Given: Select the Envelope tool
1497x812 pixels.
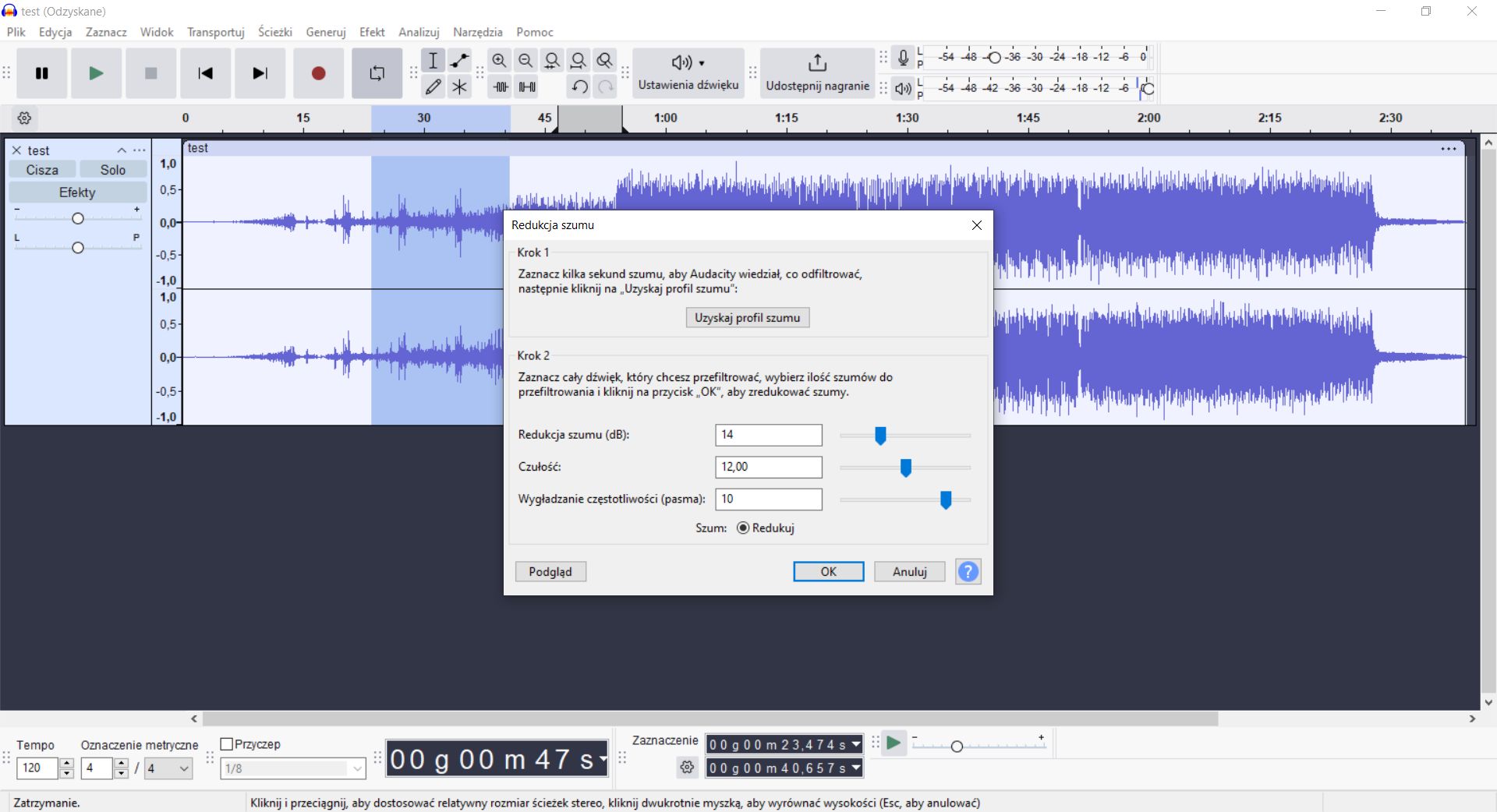Looking at the screenshot, I should tap(459, 60).
